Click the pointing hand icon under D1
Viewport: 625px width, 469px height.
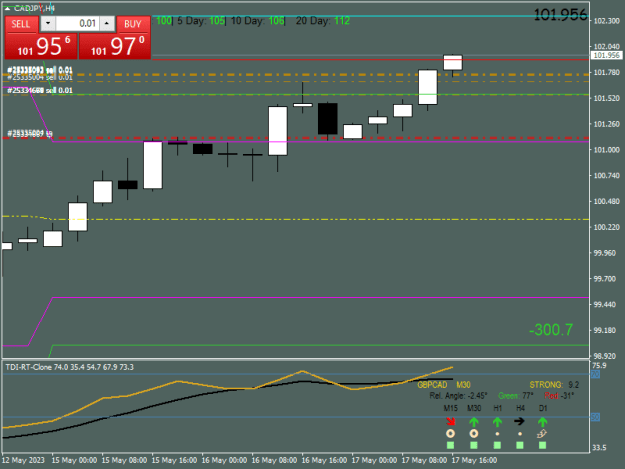(x=542, y=434)
